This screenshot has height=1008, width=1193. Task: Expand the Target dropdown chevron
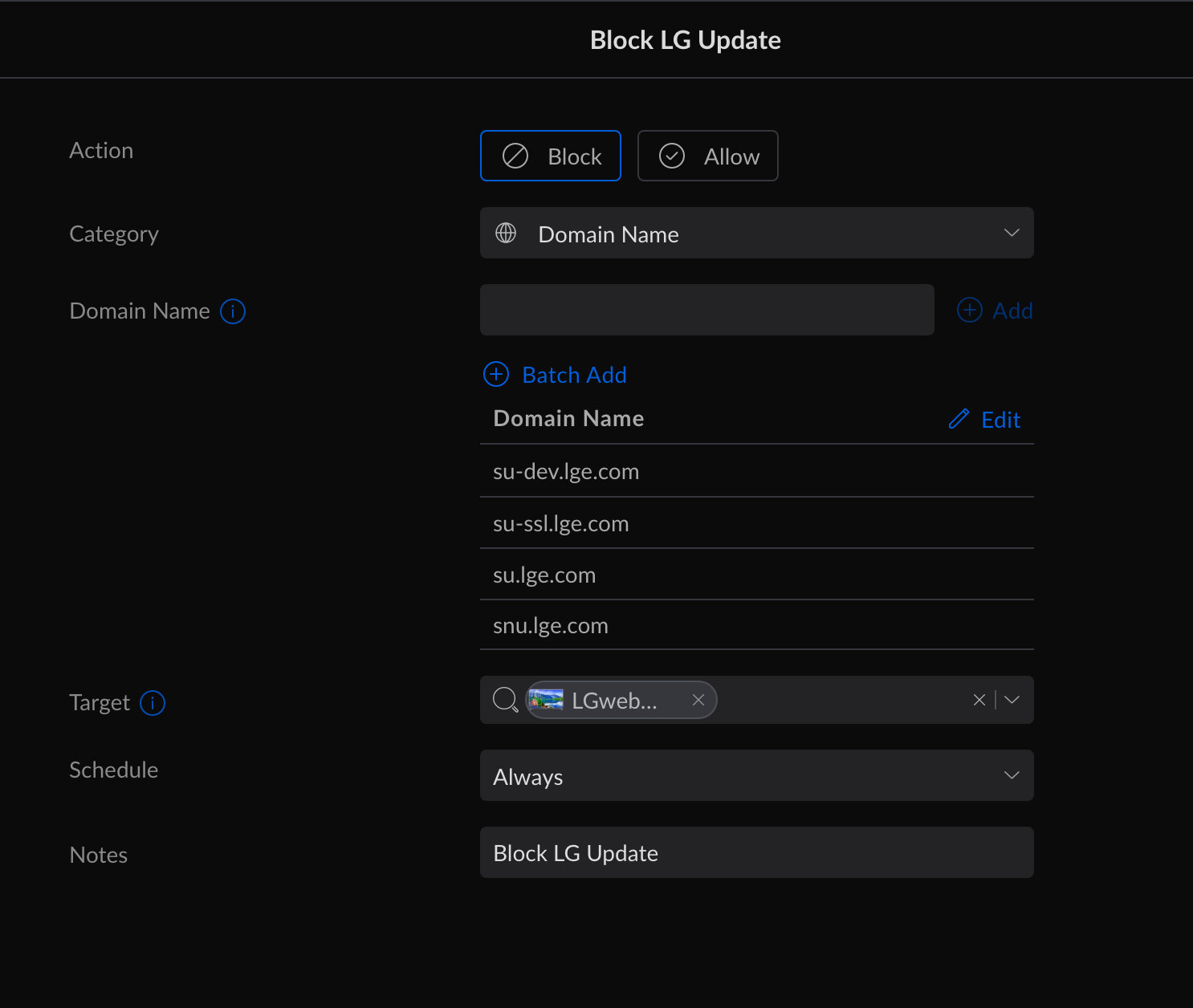1012,700
